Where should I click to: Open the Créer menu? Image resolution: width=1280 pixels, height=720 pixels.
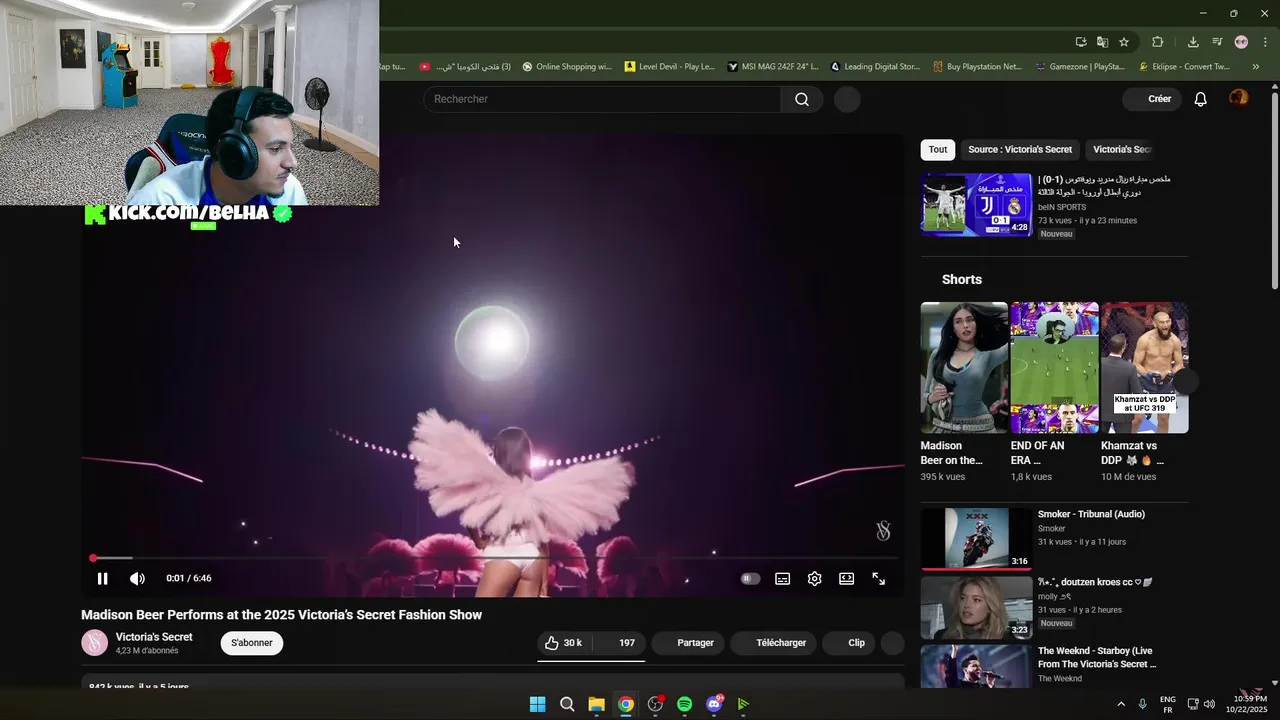(1152, 99)
